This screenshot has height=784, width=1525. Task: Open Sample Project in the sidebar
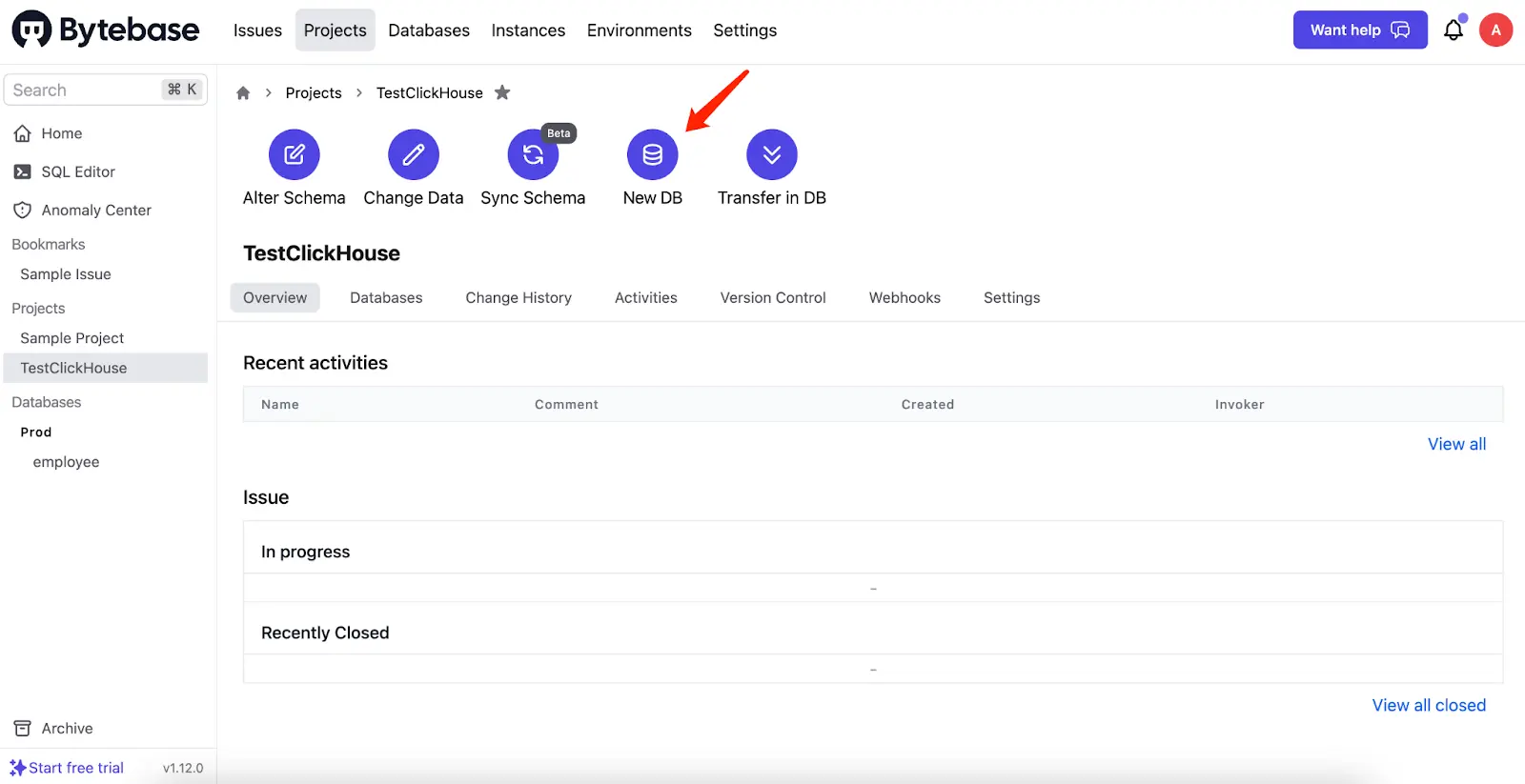click(x=72, y=338)
